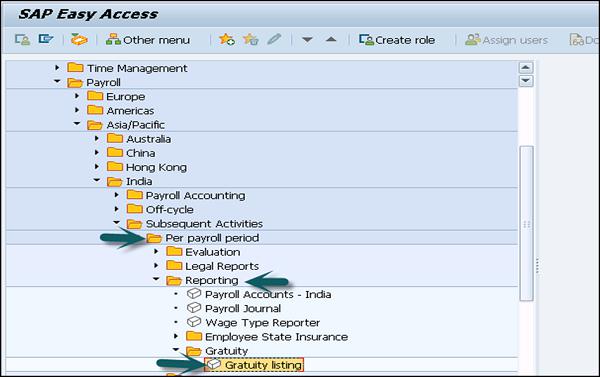Open the SAP Business Workplace icon
The width and height of the screenshot is (600, 377).
tap(79, 40)
